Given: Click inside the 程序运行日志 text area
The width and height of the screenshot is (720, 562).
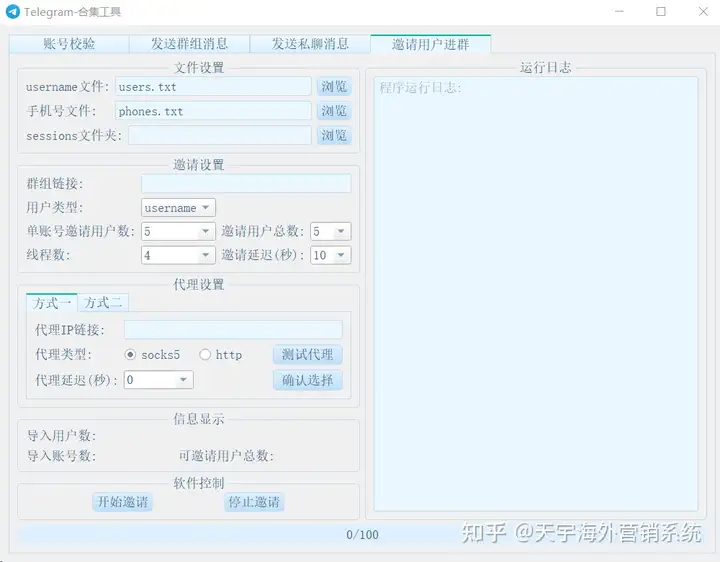Looking at the screenshot, I should [x=536, y=294].
